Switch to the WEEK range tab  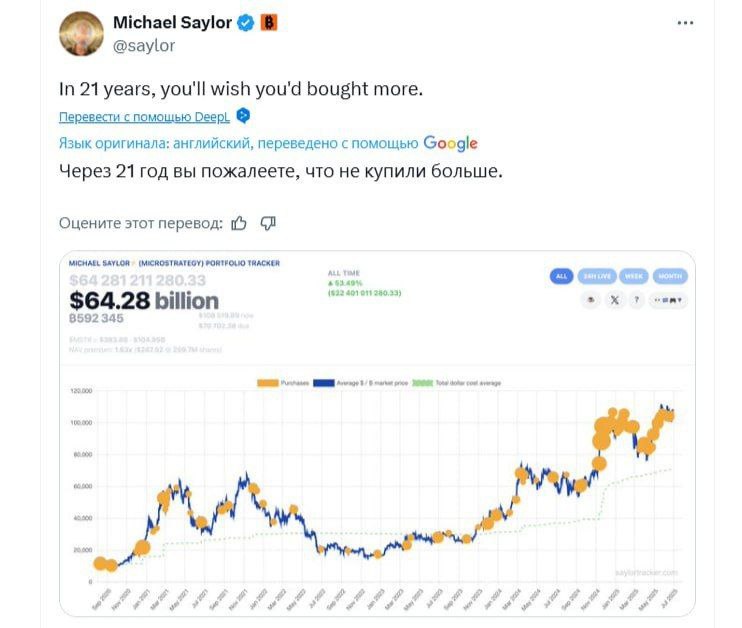[x=634, y=276]
